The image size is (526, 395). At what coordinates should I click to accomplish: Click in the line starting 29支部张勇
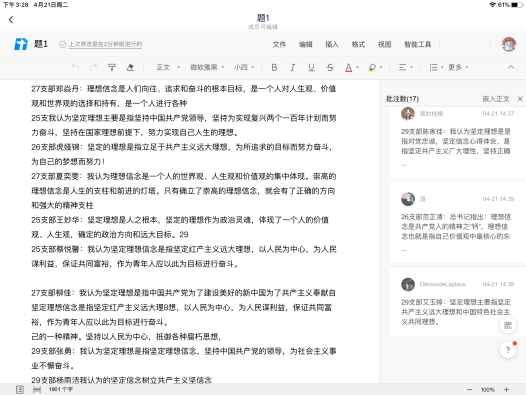[x=183, y=351]
